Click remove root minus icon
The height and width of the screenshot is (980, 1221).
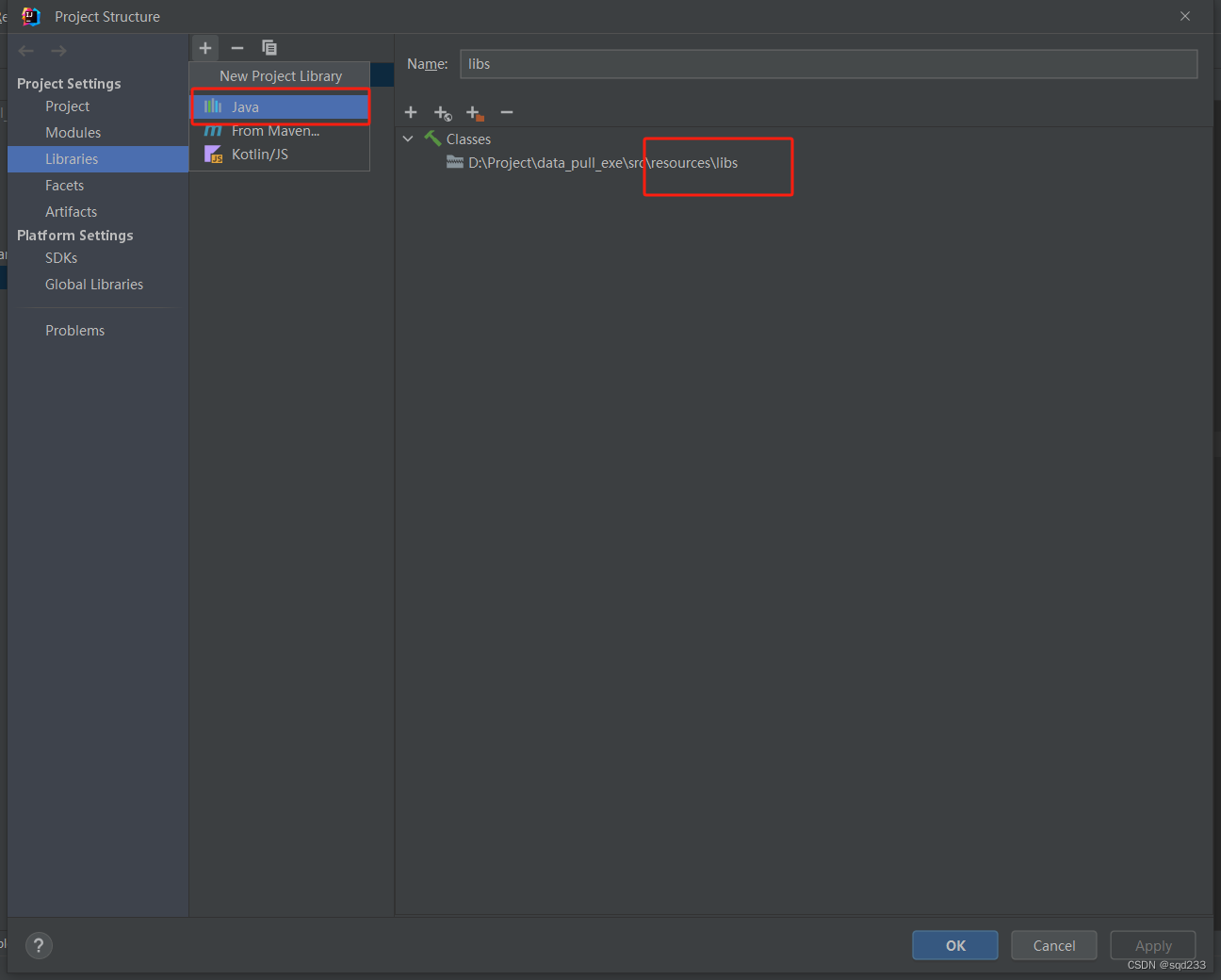pos(507,112)
